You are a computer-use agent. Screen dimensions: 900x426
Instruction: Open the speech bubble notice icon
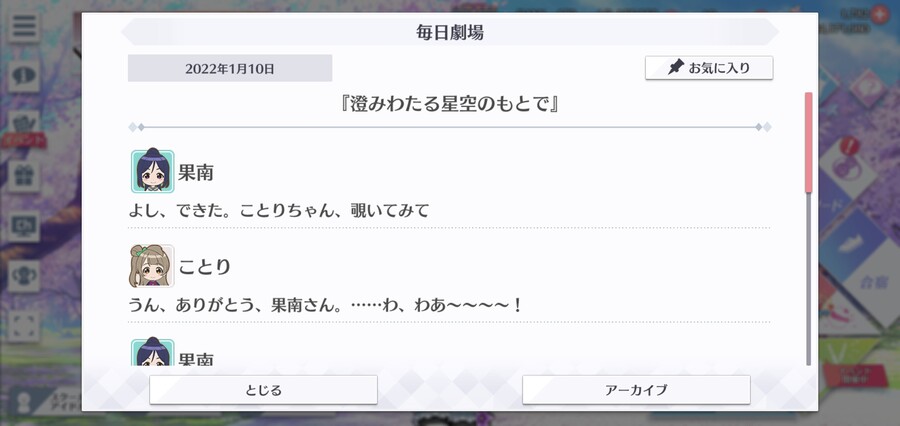click(x=24, y=76)
